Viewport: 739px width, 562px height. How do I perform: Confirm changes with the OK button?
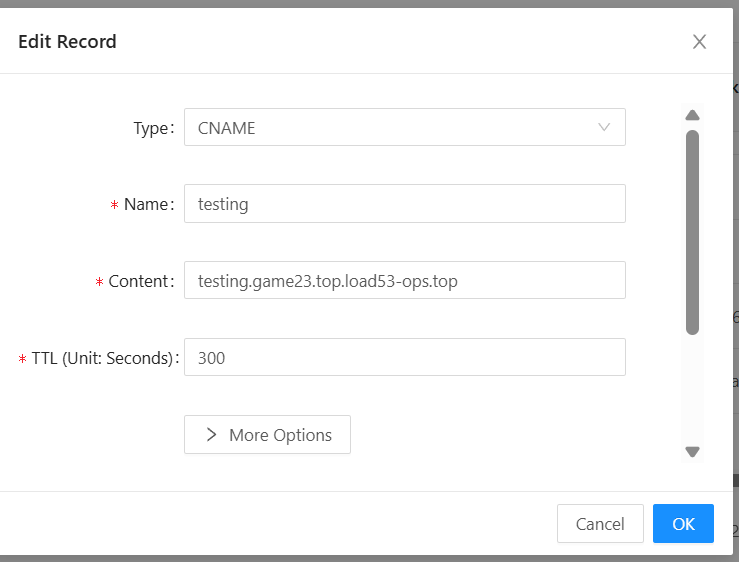tap(683, 524)
